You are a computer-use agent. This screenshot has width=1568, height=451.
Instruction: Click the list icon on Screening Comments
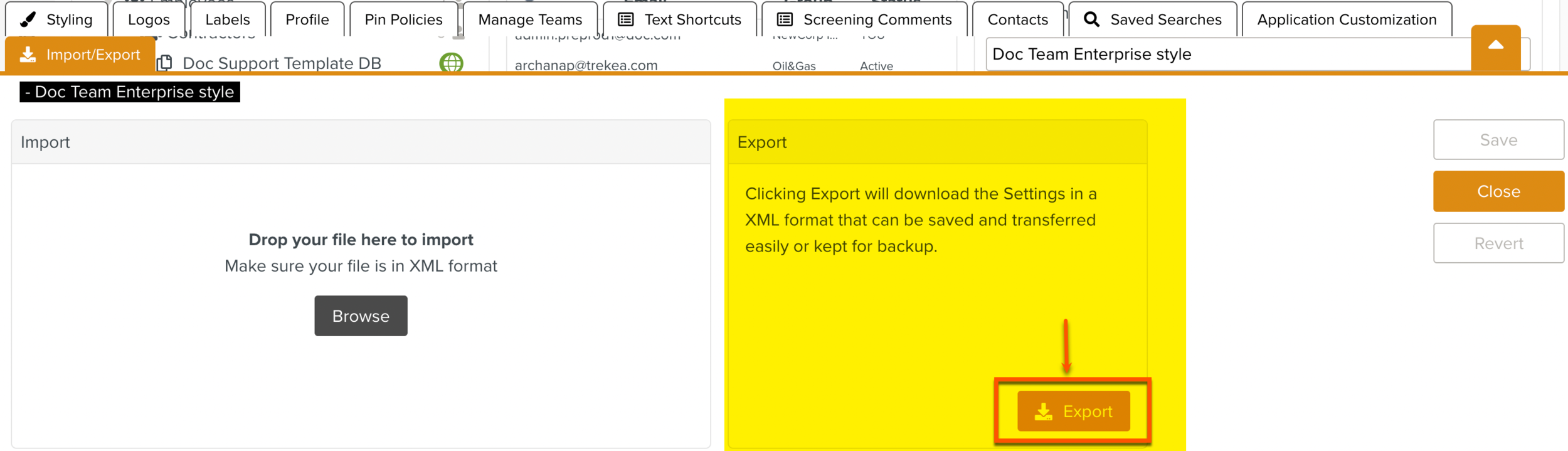click(785, 19)
